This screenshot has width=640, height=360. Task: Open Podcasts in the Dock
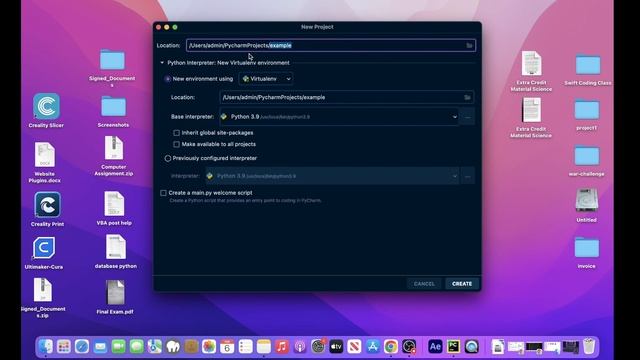[x=300, y=347]
